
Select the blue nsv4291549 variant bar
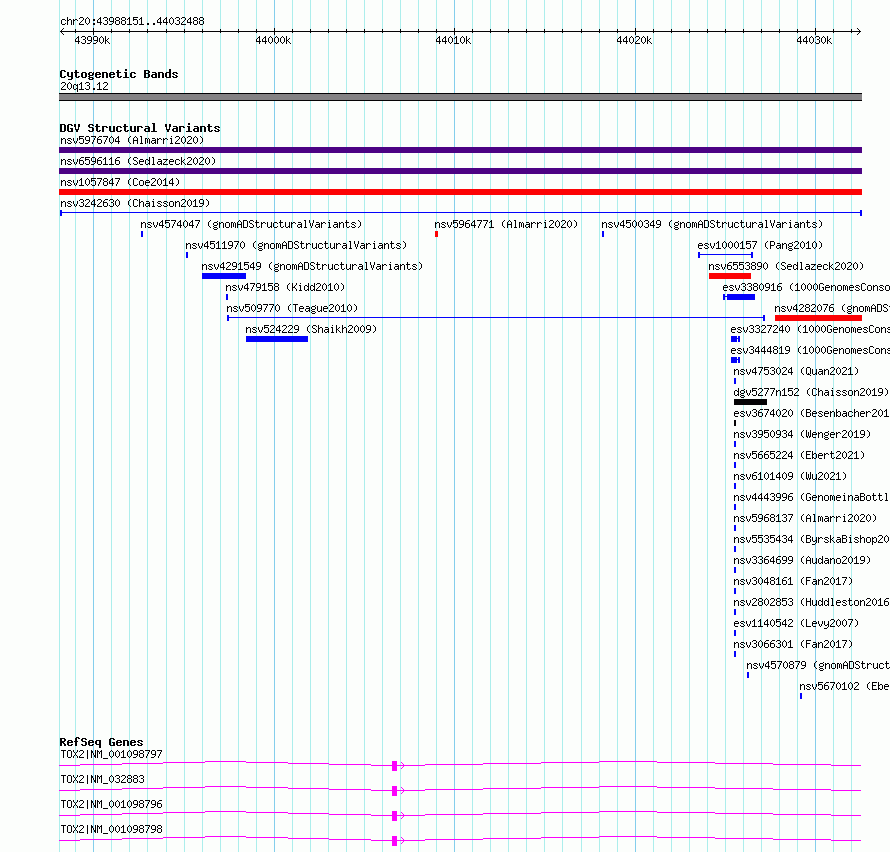(x=224, y=276)
